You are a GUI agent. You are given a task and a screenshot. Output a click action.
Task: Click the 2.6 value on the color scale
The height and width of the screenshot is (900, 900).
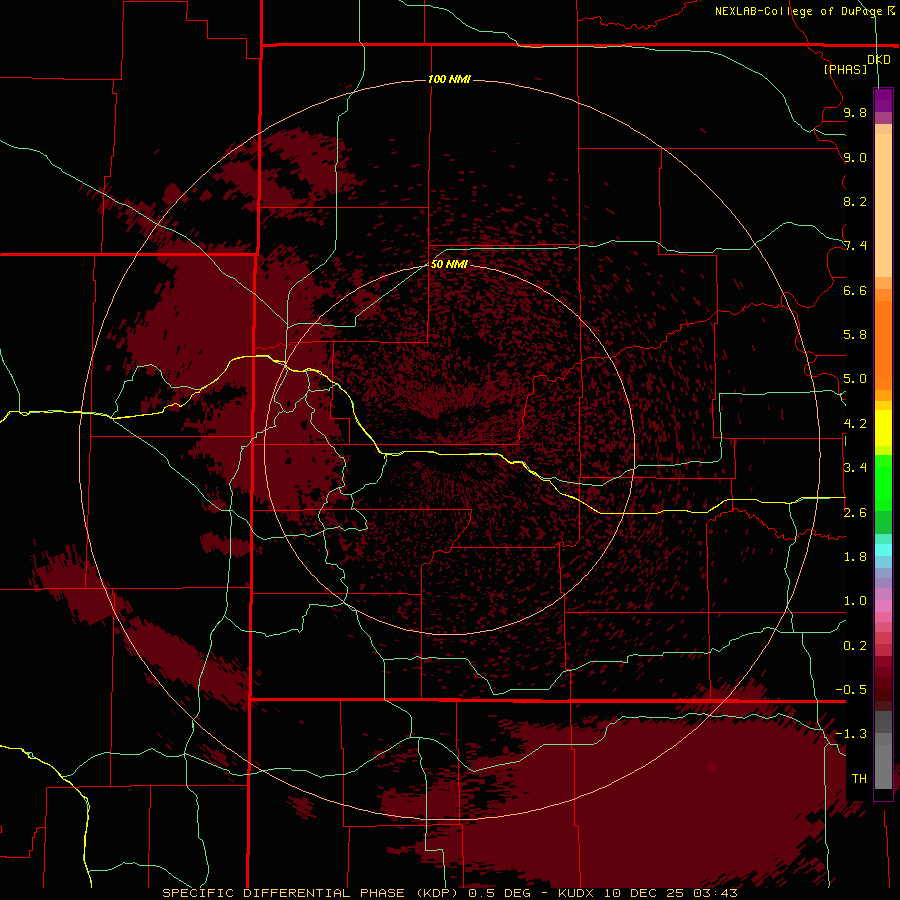(x=855, y=513)
